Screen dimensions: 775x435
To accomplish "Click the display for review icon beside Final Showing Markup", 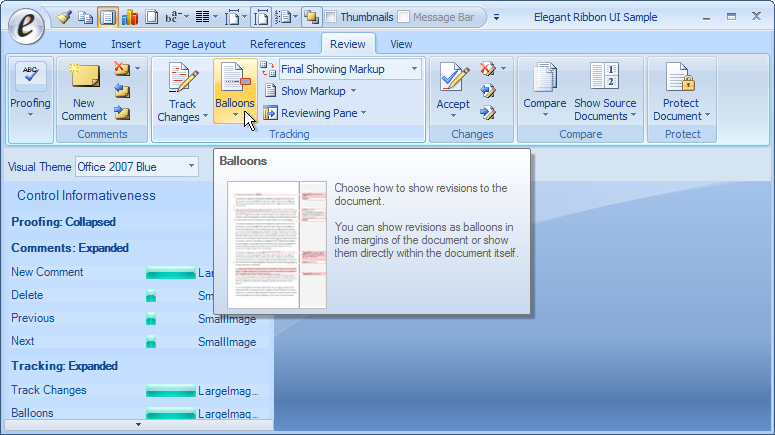I will pos(268,69).
